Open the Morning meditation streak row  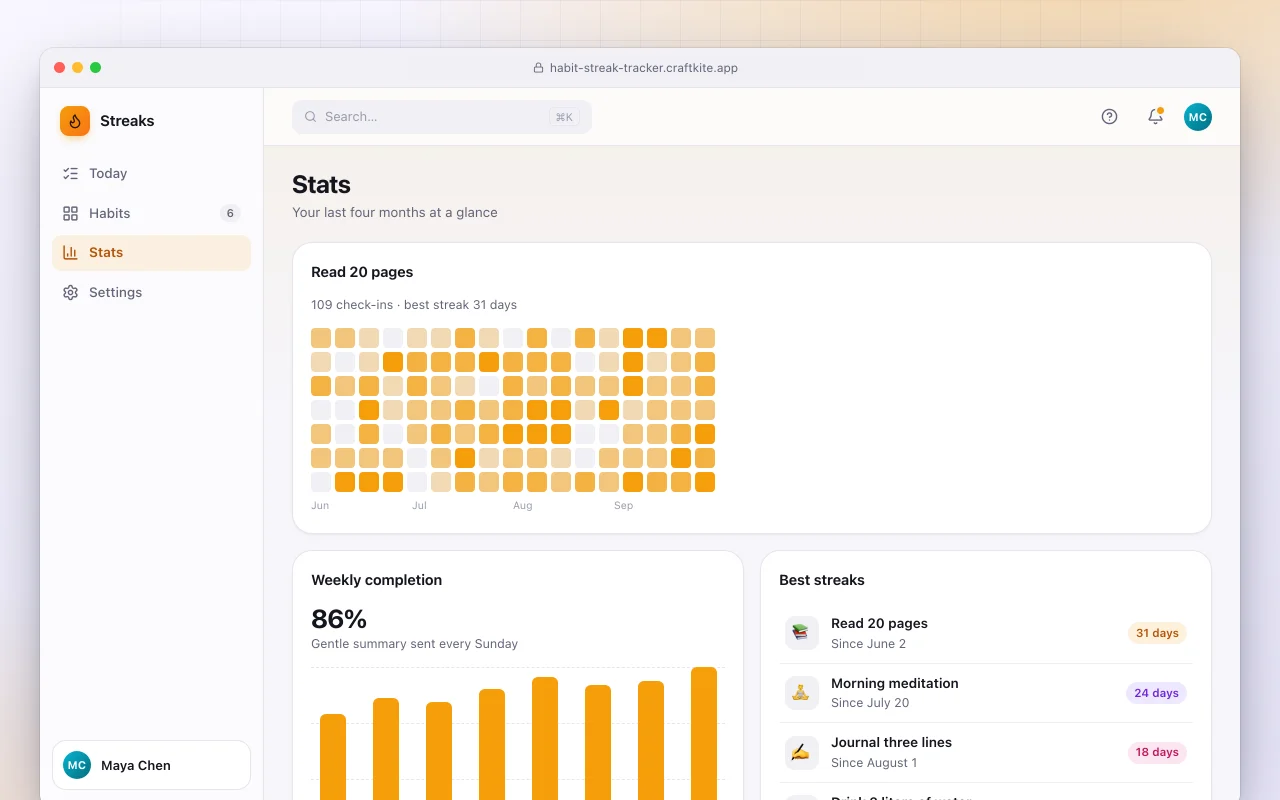click(x=985, y=693)
